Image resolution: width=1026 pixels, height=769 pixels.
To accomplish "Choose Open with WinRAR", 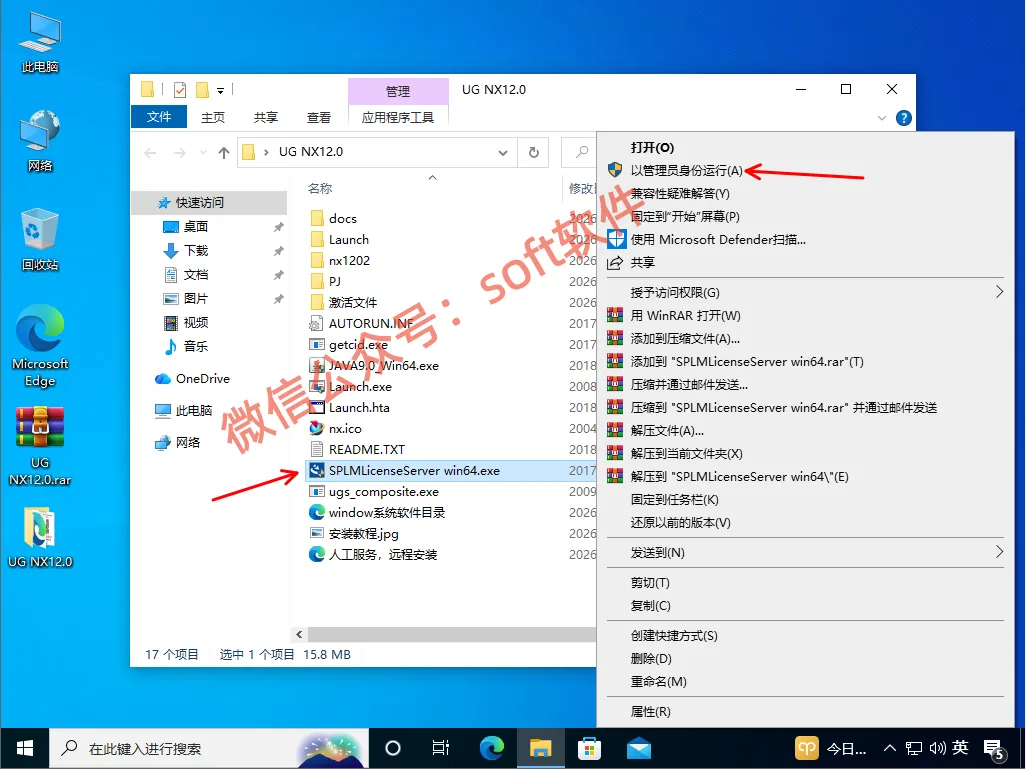I will (x=805, y=315).
